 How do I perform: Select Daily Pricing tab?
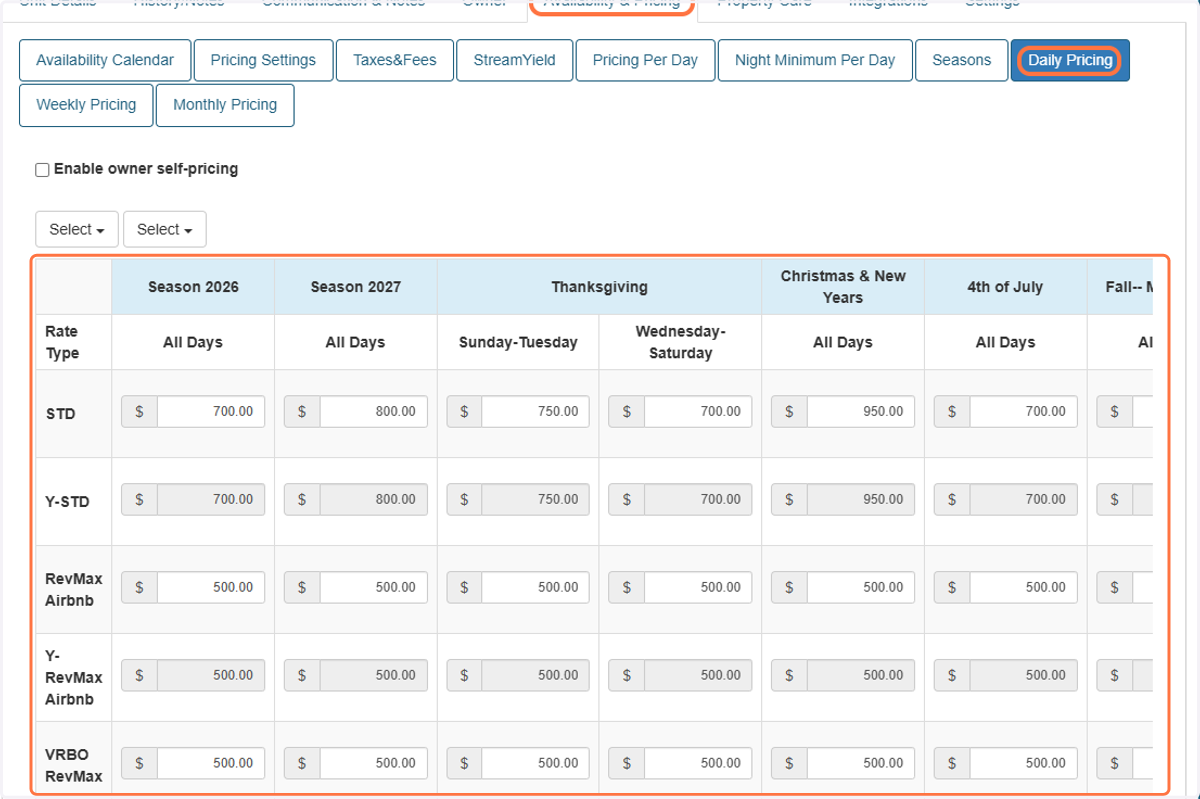tap(1070, 60)
